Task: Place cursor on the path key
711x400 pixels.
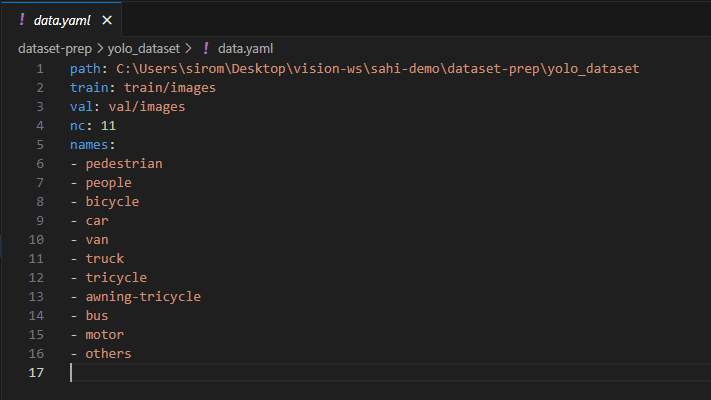Action: click(85, 69)
